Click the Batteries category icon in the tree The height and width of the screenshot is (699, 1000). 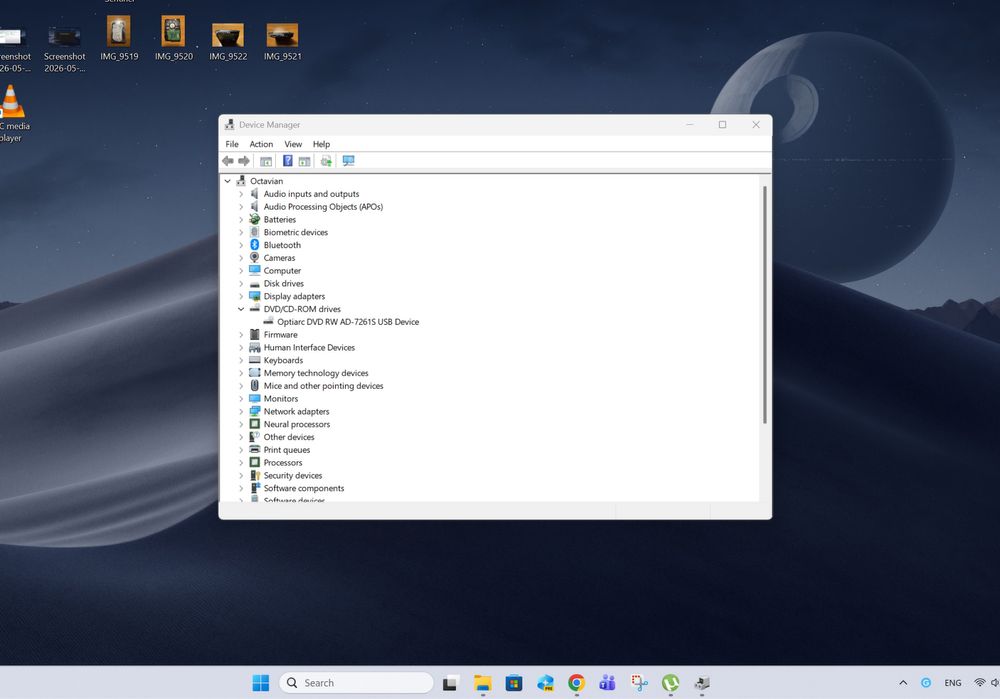tap(254, 219)
